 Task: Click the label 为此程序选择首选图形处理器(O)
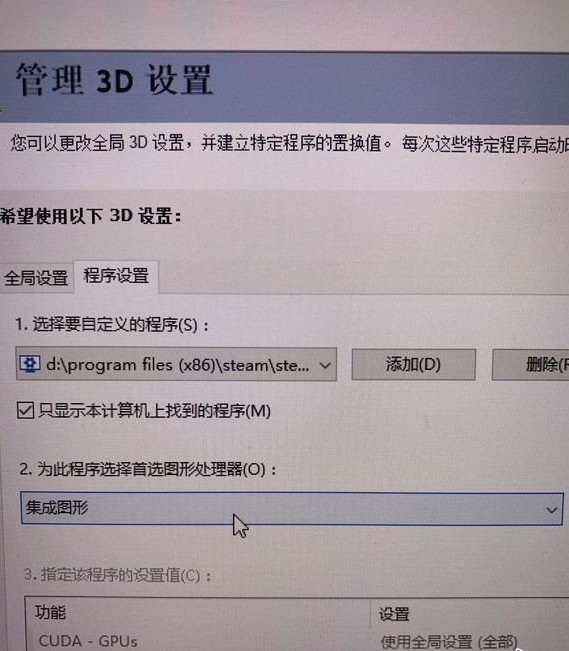click(x=148, y=469)
